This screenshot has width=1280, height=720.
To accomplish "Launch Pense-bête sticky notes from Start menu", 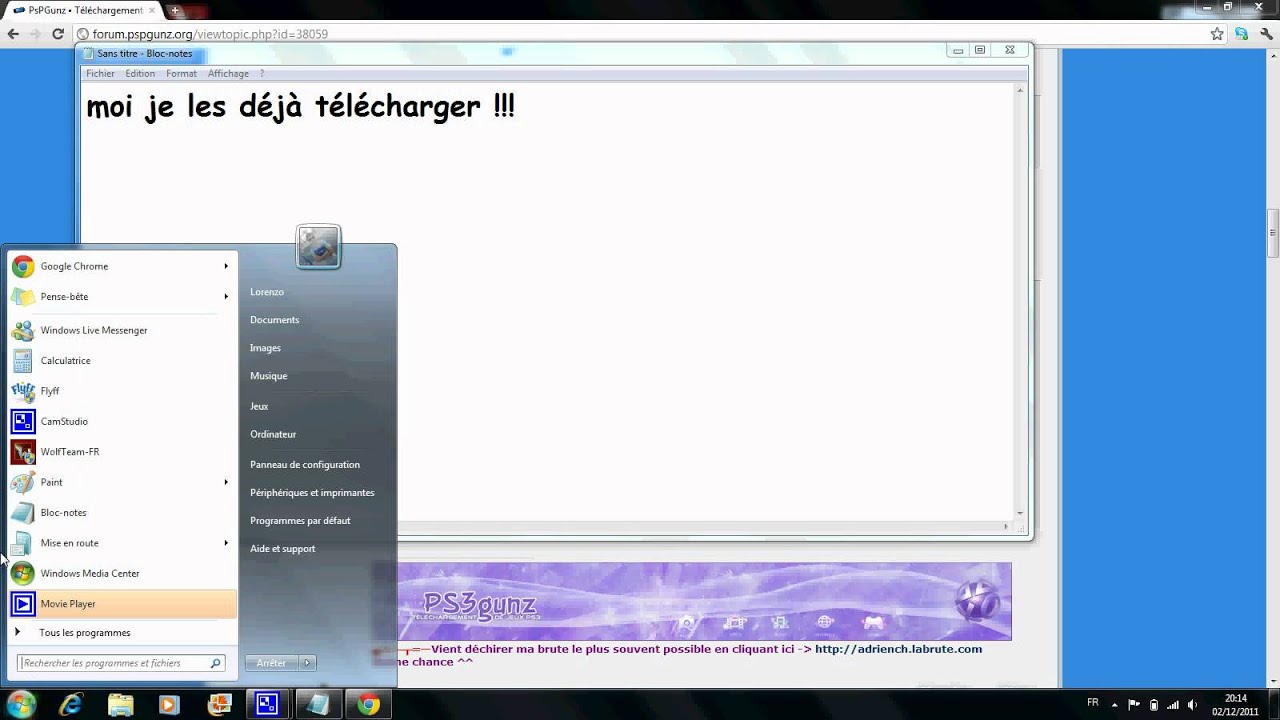I will coord(122,297).
